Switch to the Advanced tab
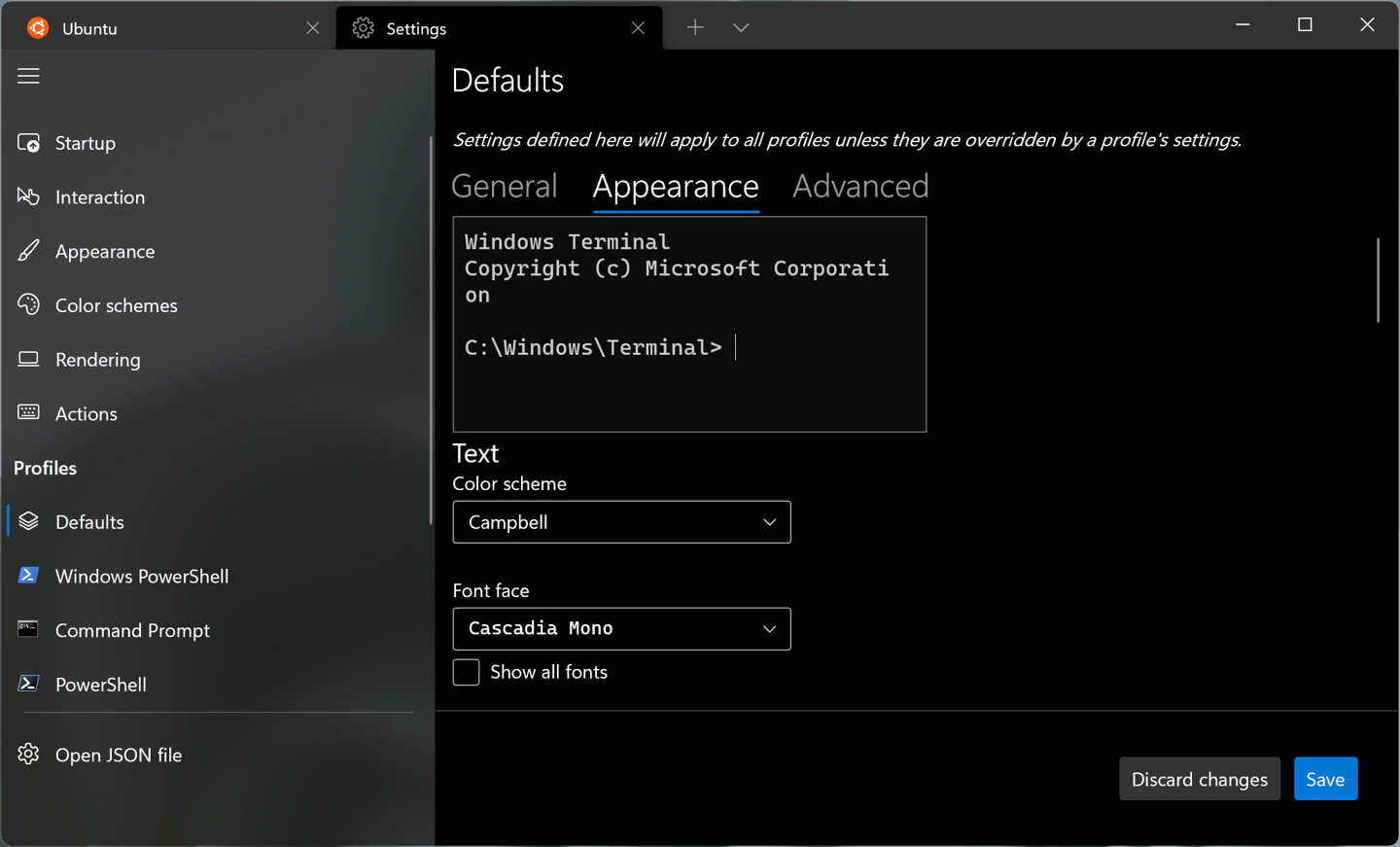The height and width of the screenshot is (847, 1400). (x=859, y=186)
